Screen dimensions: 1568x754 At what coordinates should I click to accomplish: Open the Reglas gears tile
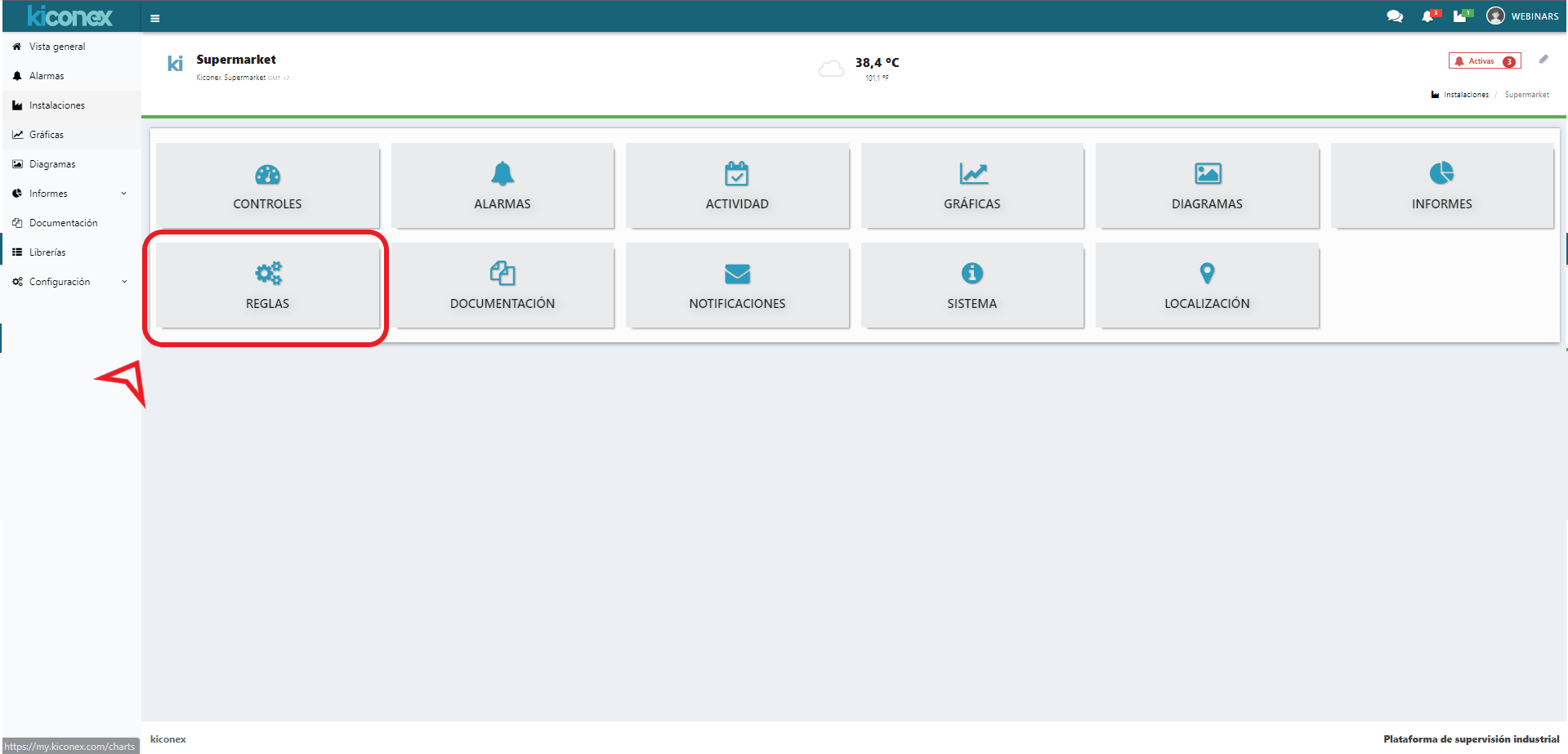267,286
